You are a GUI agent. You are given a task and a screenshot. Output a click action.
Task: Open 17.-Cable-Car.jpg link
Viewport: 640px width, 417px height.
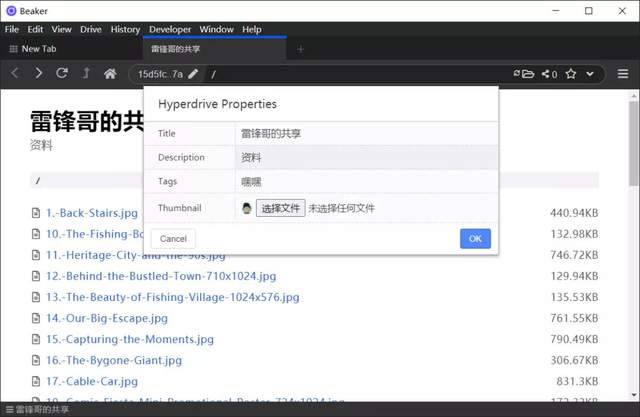coord(91,382)
